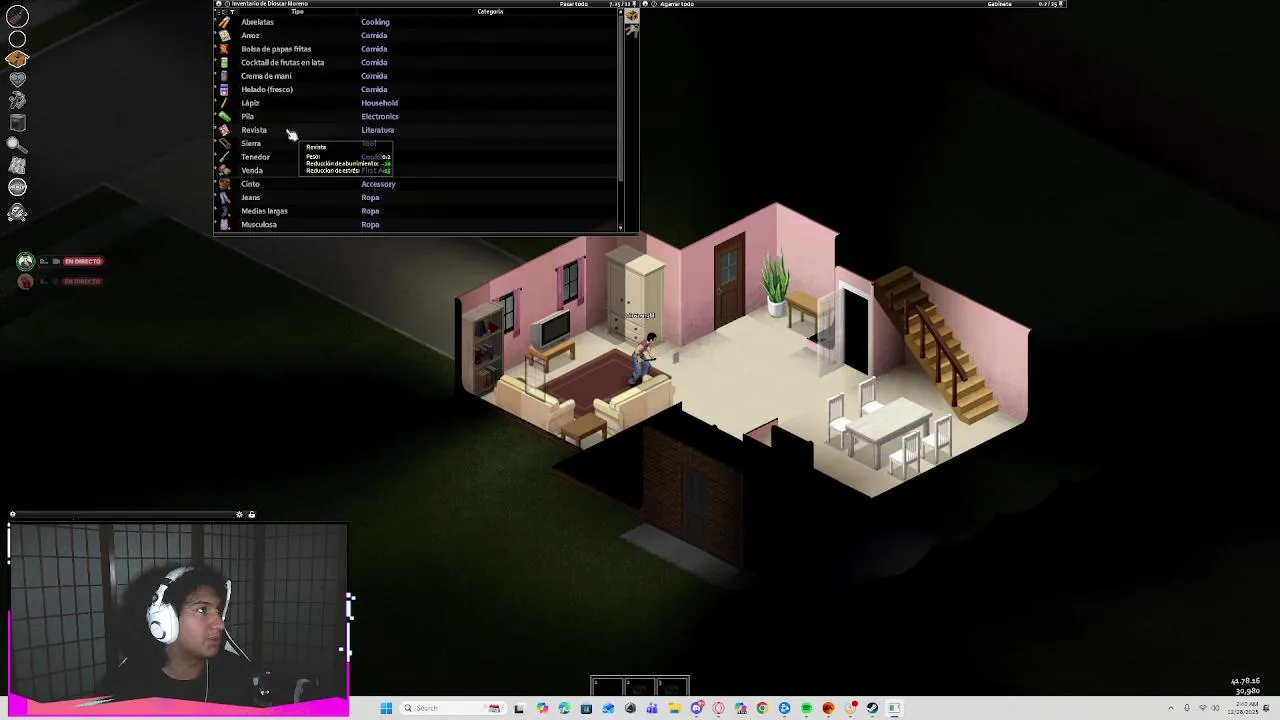This screenshot has width=1280, height=720.
Task: Open the map icon
Action: pos(17,165)
